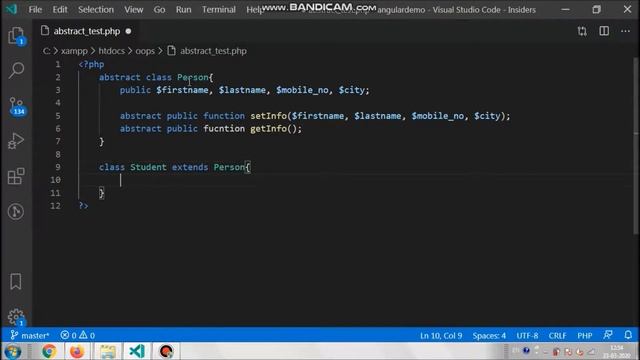Open the File menu
The height and width of the screenshot is (360, 640).
pos(35,9)
